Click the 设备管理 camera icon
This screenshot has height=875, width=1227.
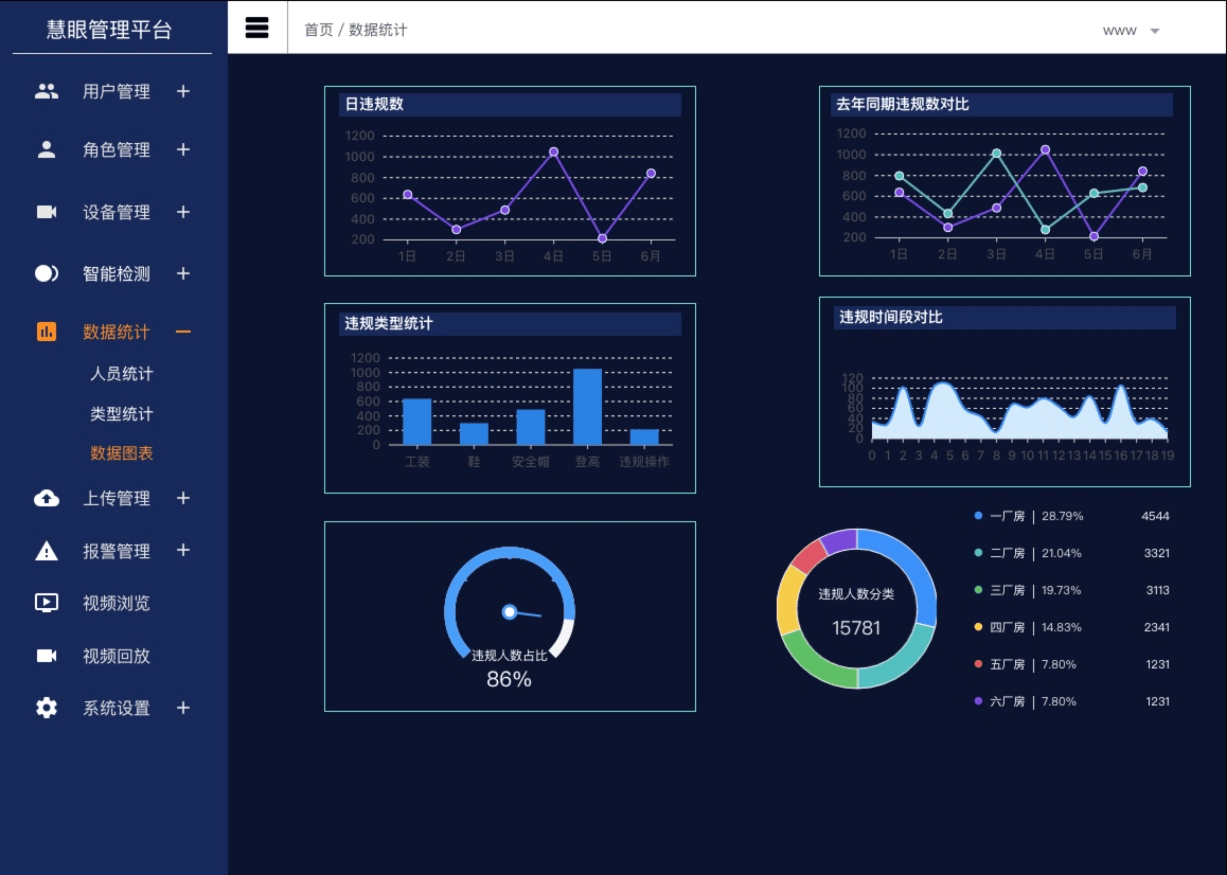(47, 212)
